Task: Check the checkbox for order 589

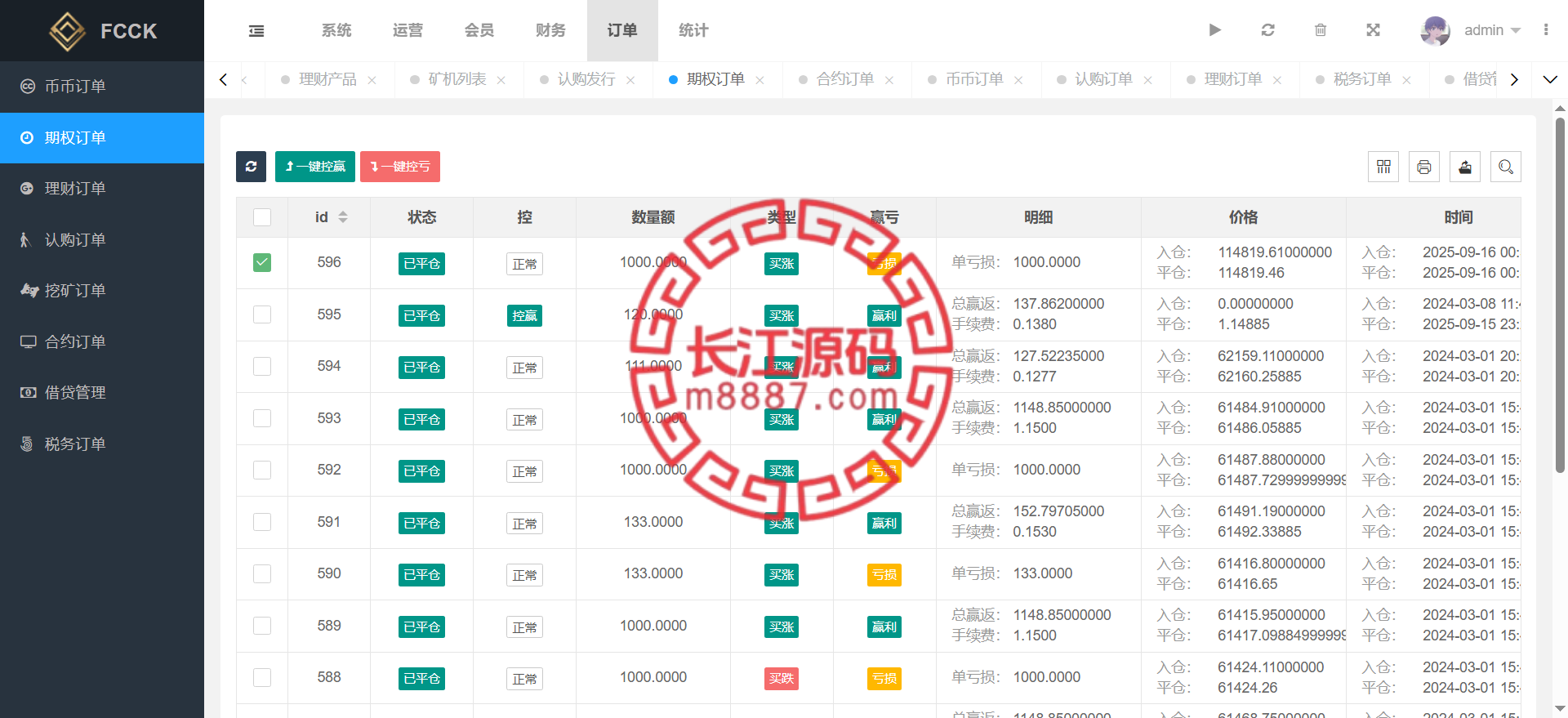Action: (x=262, y=626)
